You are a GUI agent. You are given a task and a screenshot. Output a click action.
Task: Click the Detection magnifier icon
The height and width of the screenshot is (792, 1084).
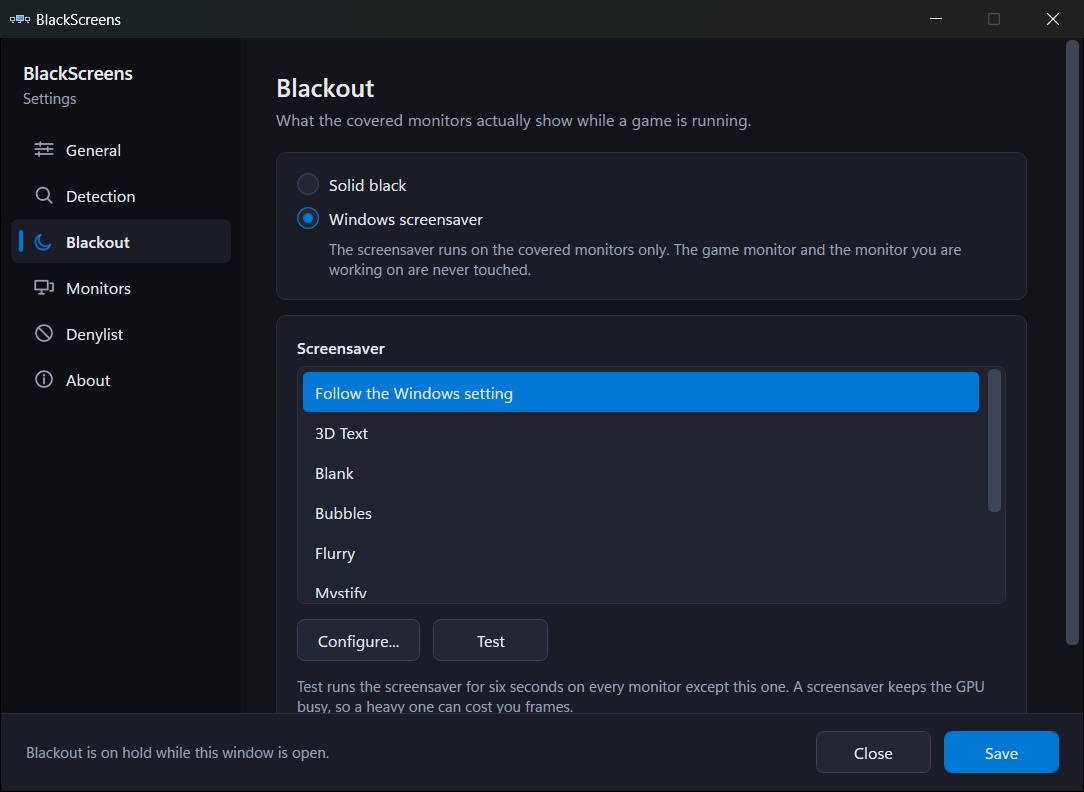click(x=44, y=196)
